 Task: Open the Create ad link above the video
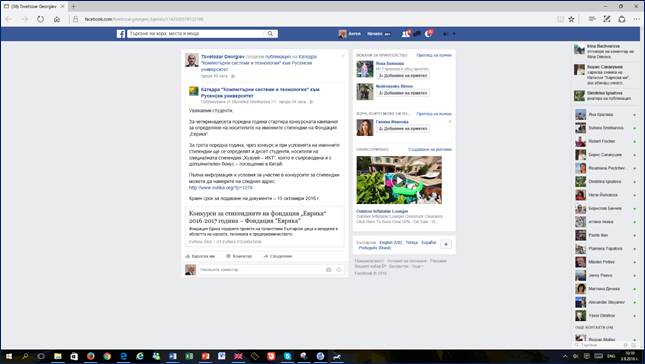430,149
